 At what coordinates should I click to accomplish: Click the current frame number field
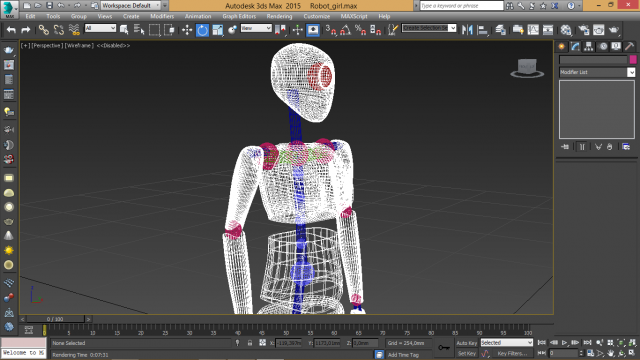pos(563,353)
